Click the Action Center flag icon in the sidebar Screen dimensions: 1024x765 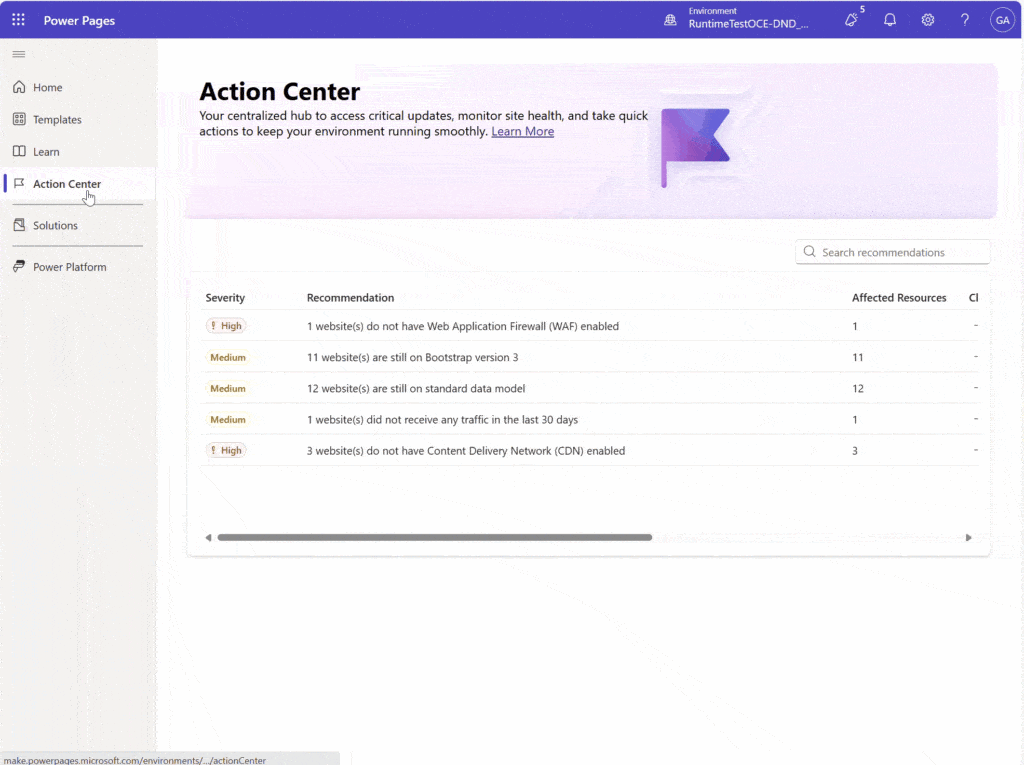point(19,183)
